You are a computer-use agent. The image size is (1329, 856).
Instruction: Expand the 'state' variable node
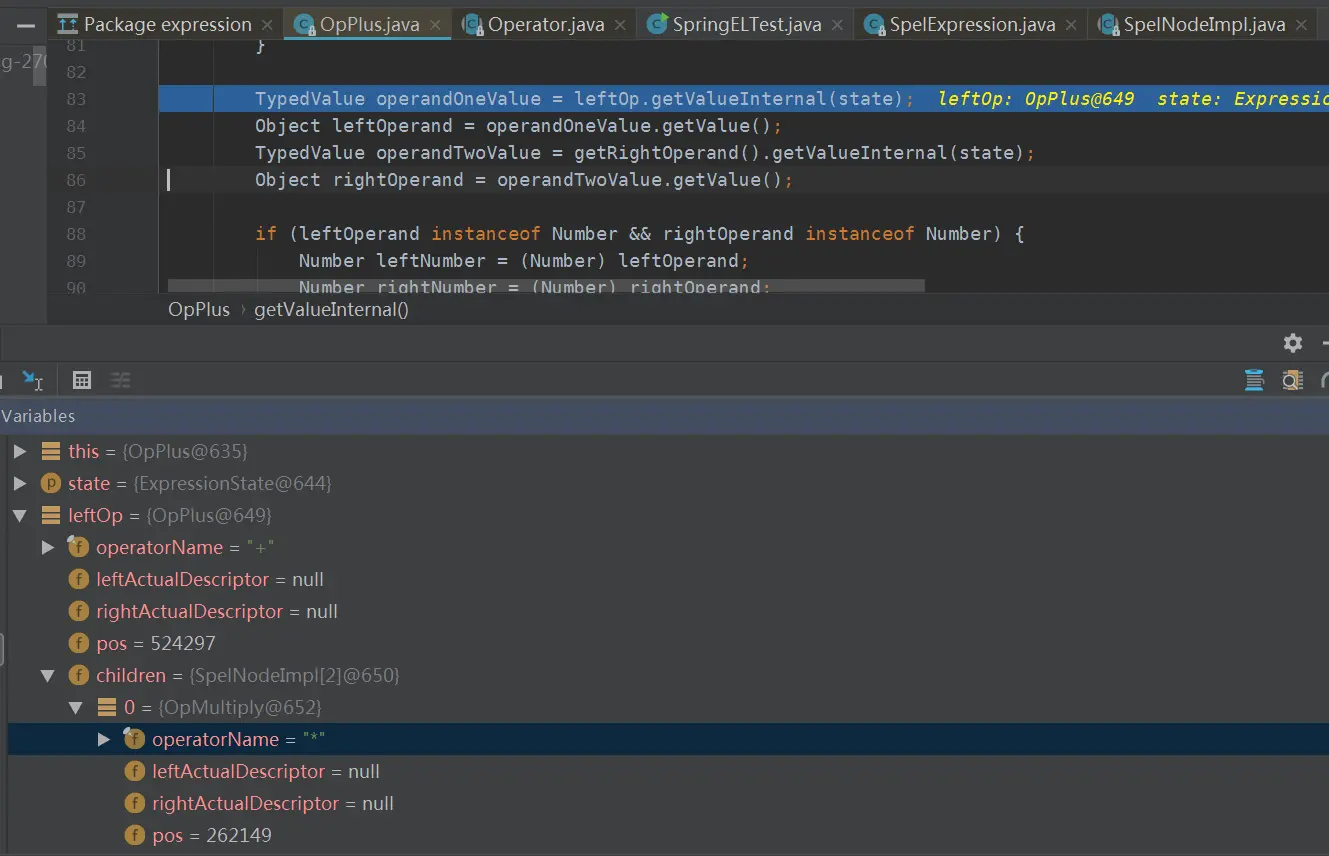click(x=19, y=483)
